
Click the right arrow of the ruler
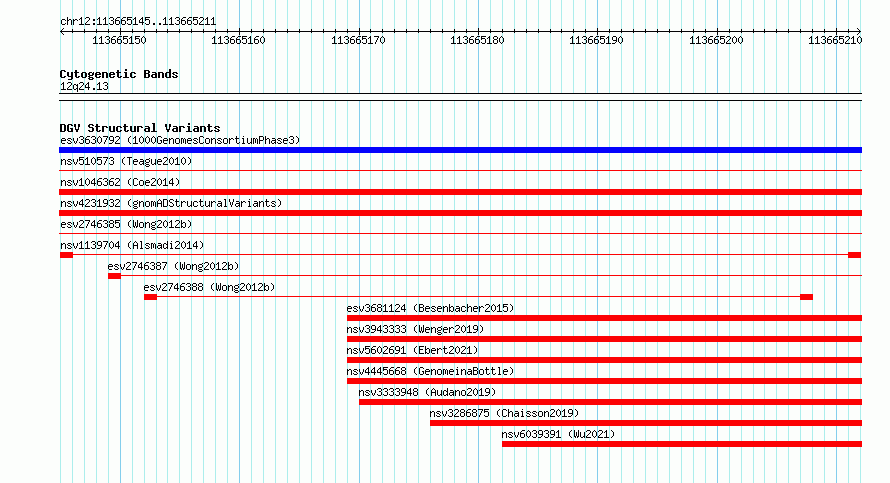859,32
